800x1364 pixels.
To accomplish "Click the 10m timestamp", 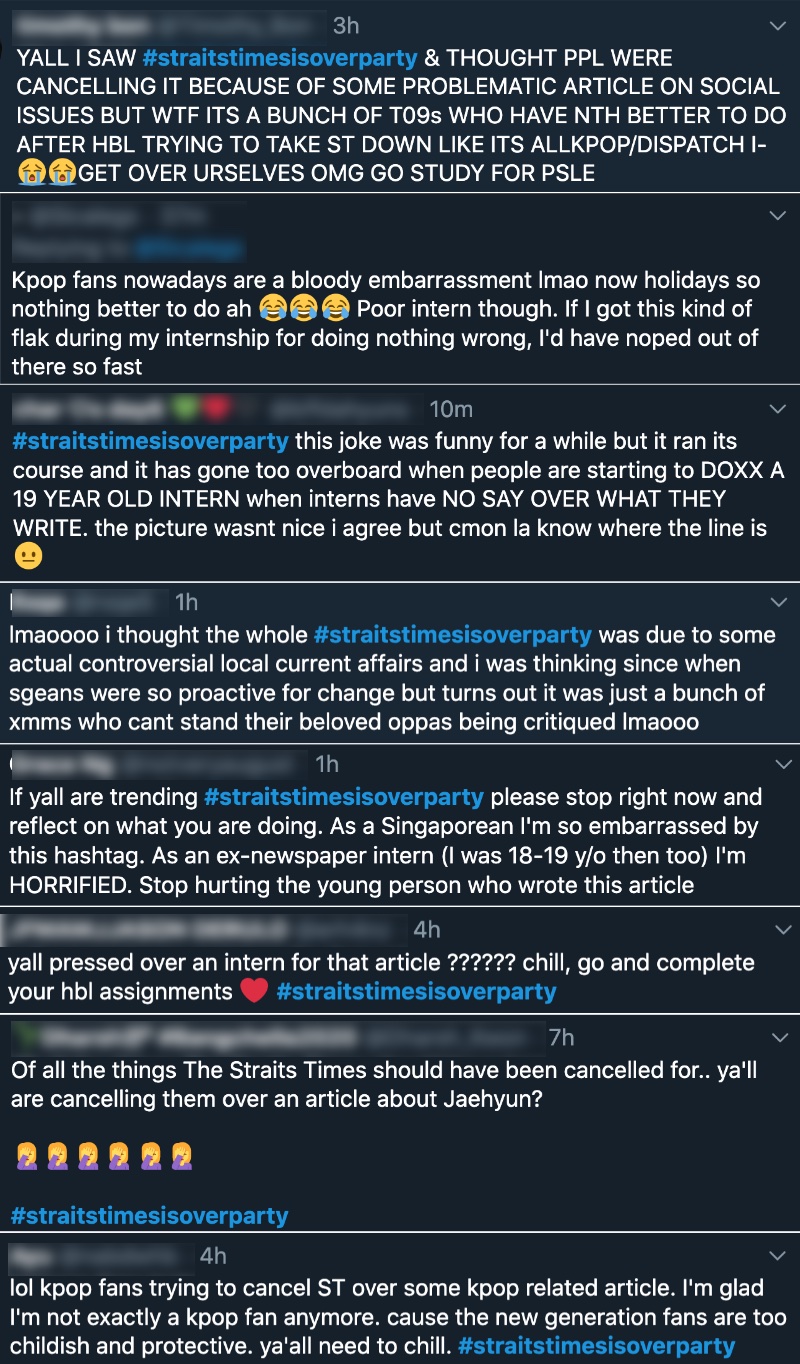I will point(450,409).
